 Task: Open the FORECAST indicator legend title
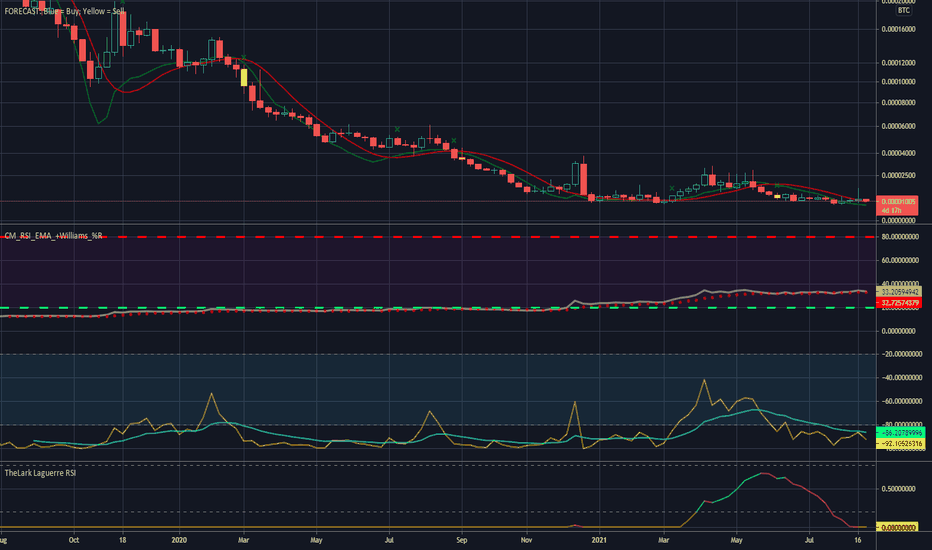click(x=64, y=11)
